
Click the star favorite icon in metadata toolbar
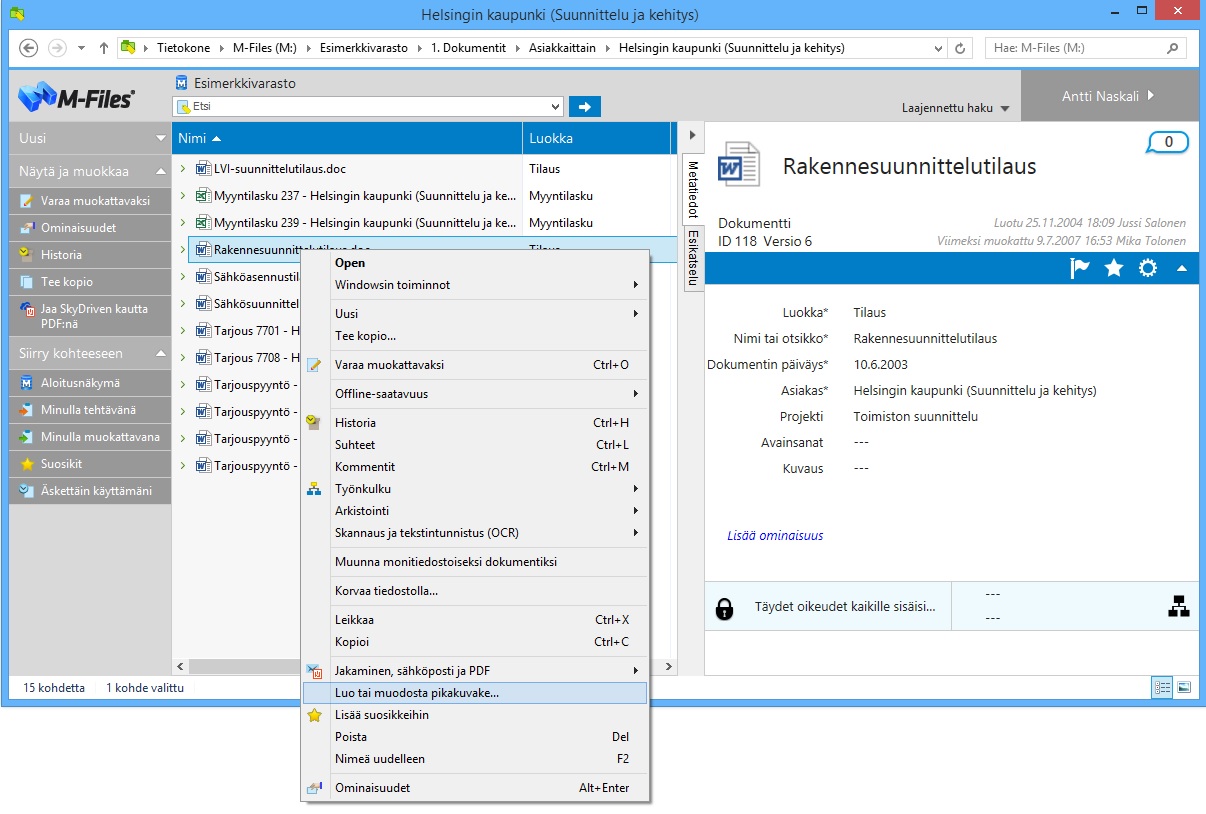(1114, 268)
